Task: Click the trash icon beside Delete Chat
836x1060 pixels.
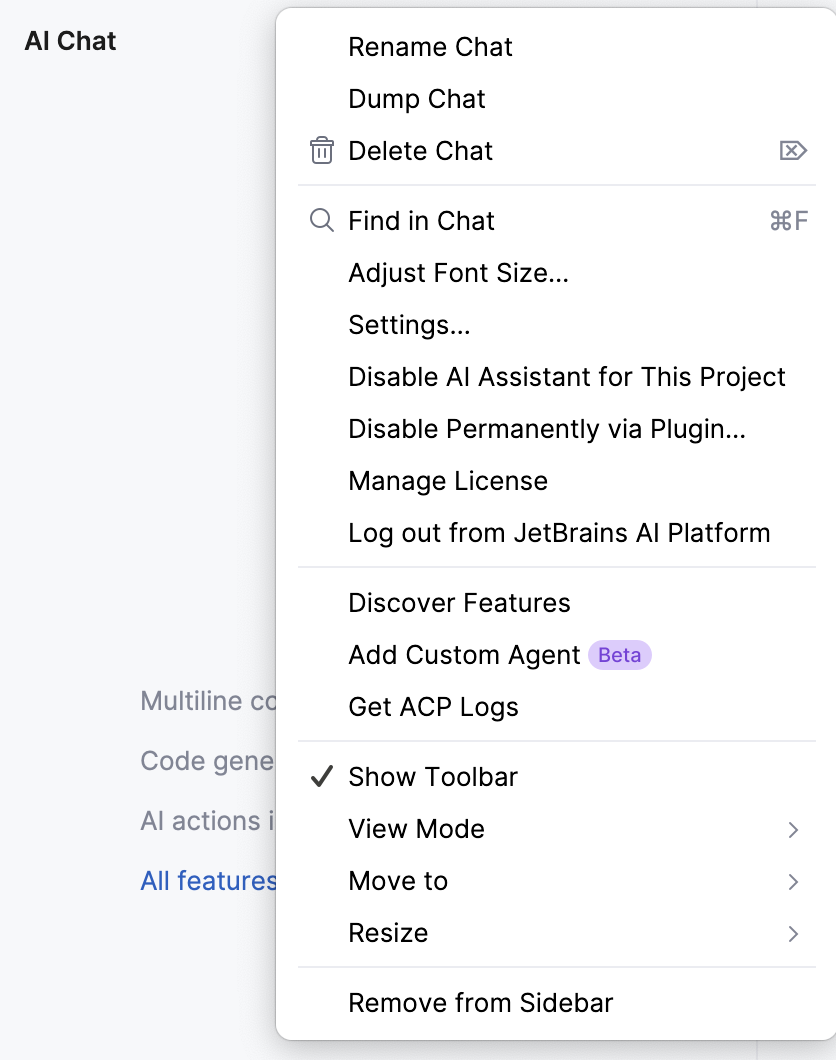Action: coord(320,150)
